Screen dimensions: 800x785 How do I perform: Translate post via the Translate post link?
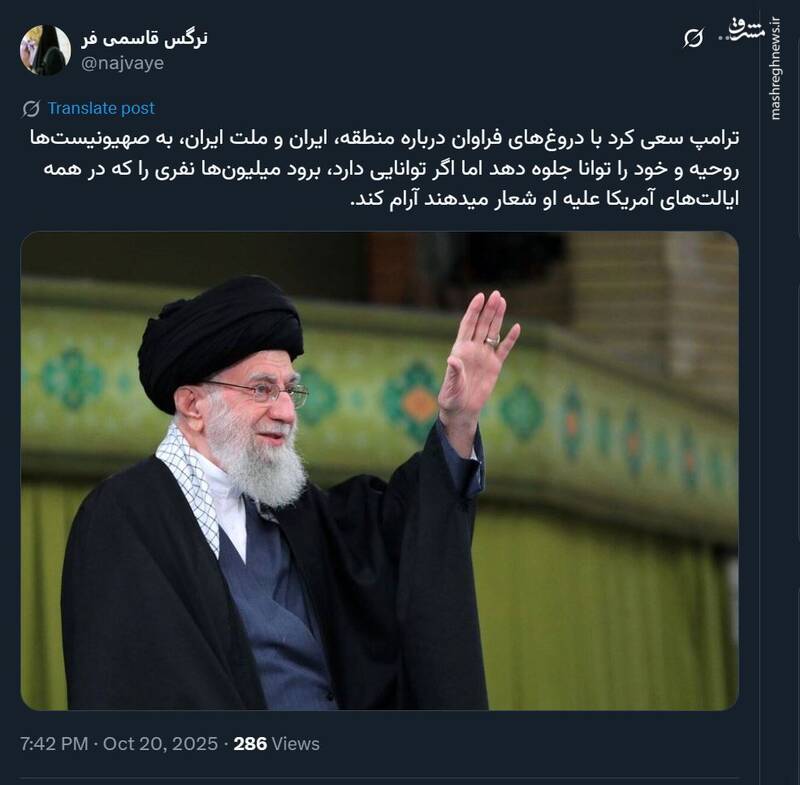pos(101,108)
